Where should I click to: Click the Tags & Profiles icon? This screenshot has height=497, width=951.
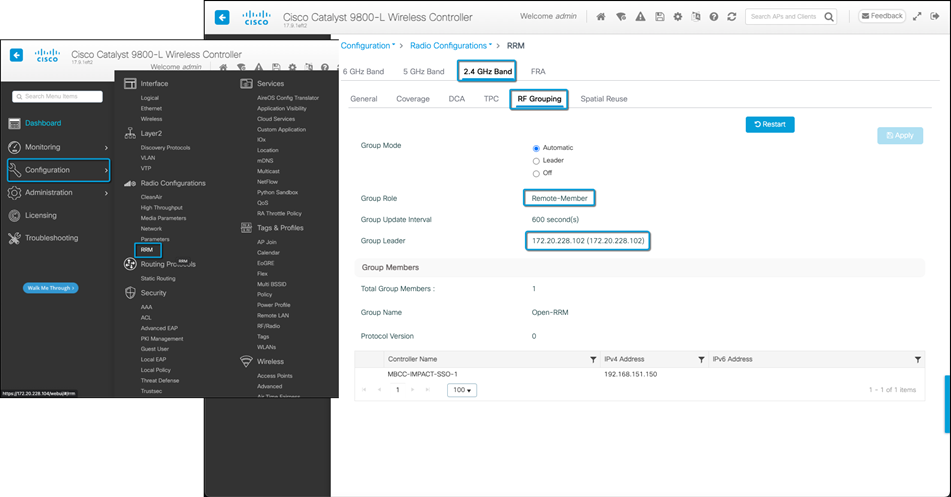[246, 228]
